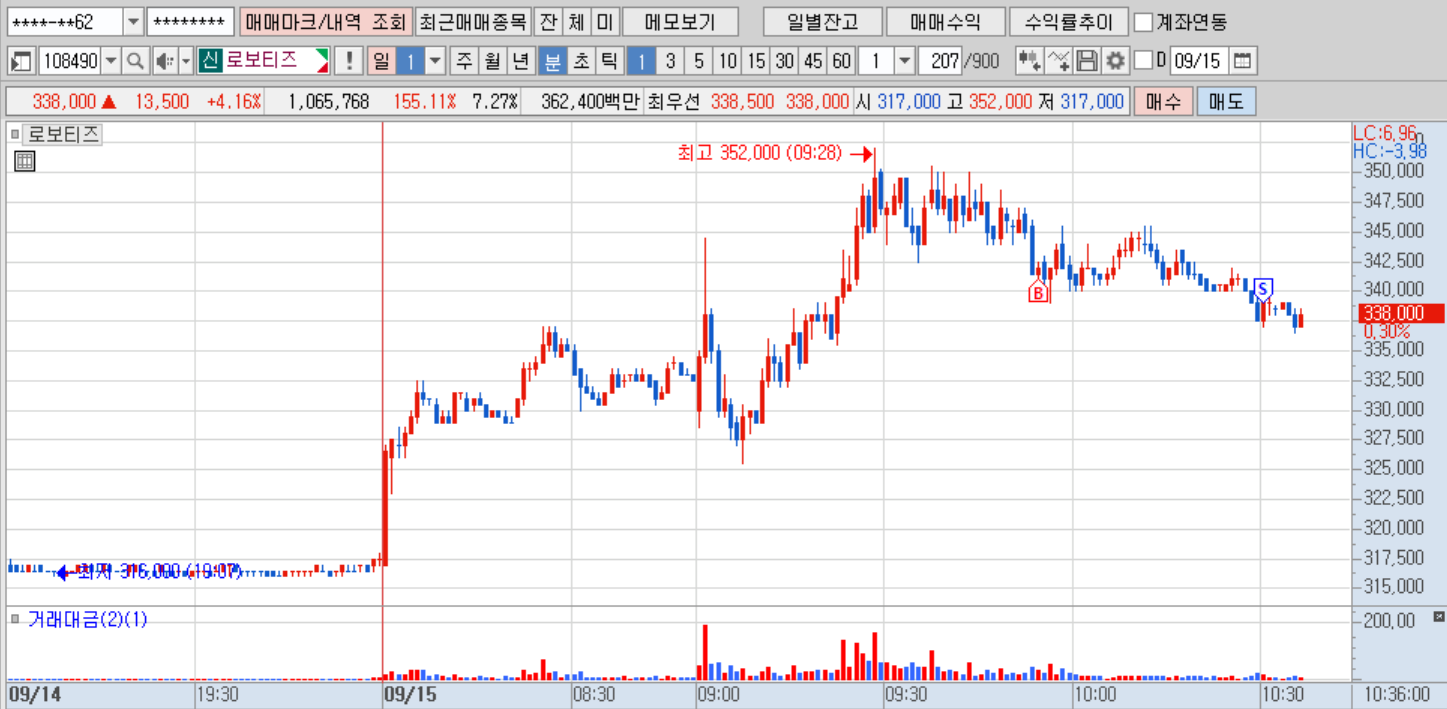Select 3-minute interval button
The height and width of the screenshot is (709, 1447).
pos(670,61)
